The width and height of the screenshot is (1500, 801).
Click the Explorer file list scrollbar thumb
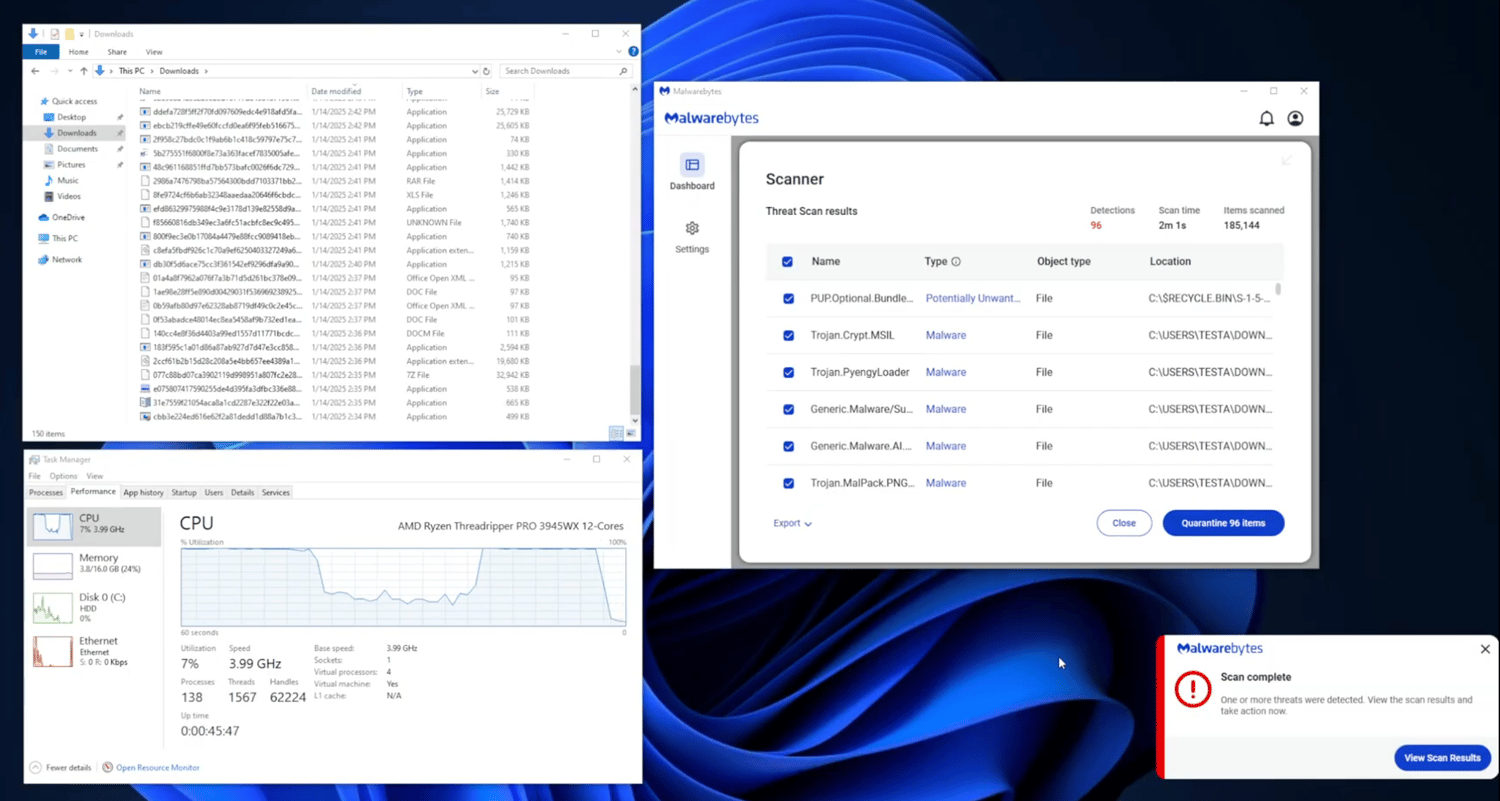(x=633, y=389)
